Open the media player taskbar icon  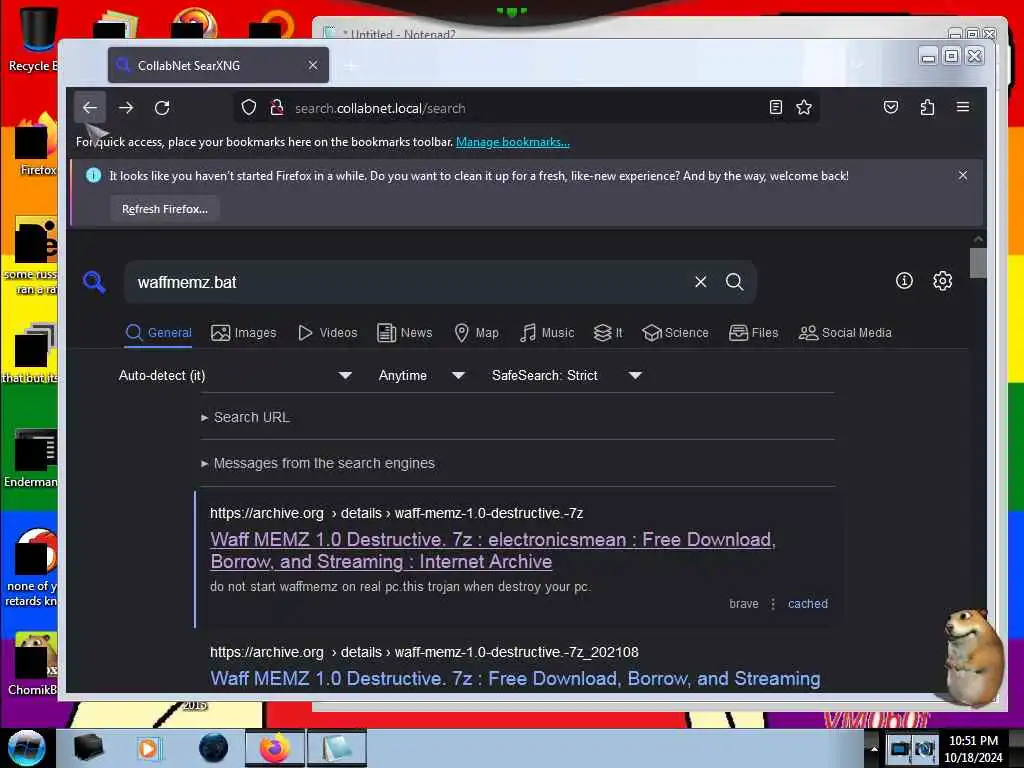pyautogui.click(x=148, y=748)
